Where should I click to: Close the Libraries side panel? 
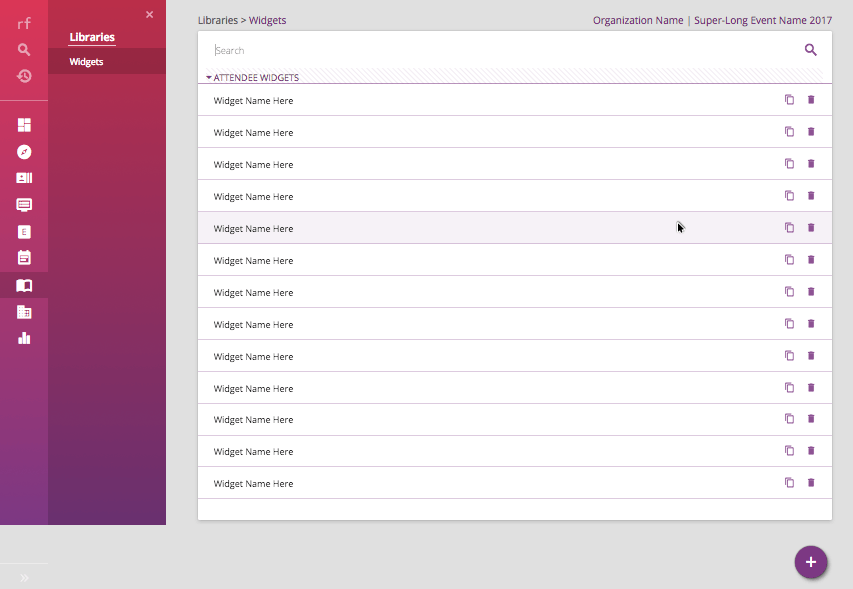(x=150, y=15)
